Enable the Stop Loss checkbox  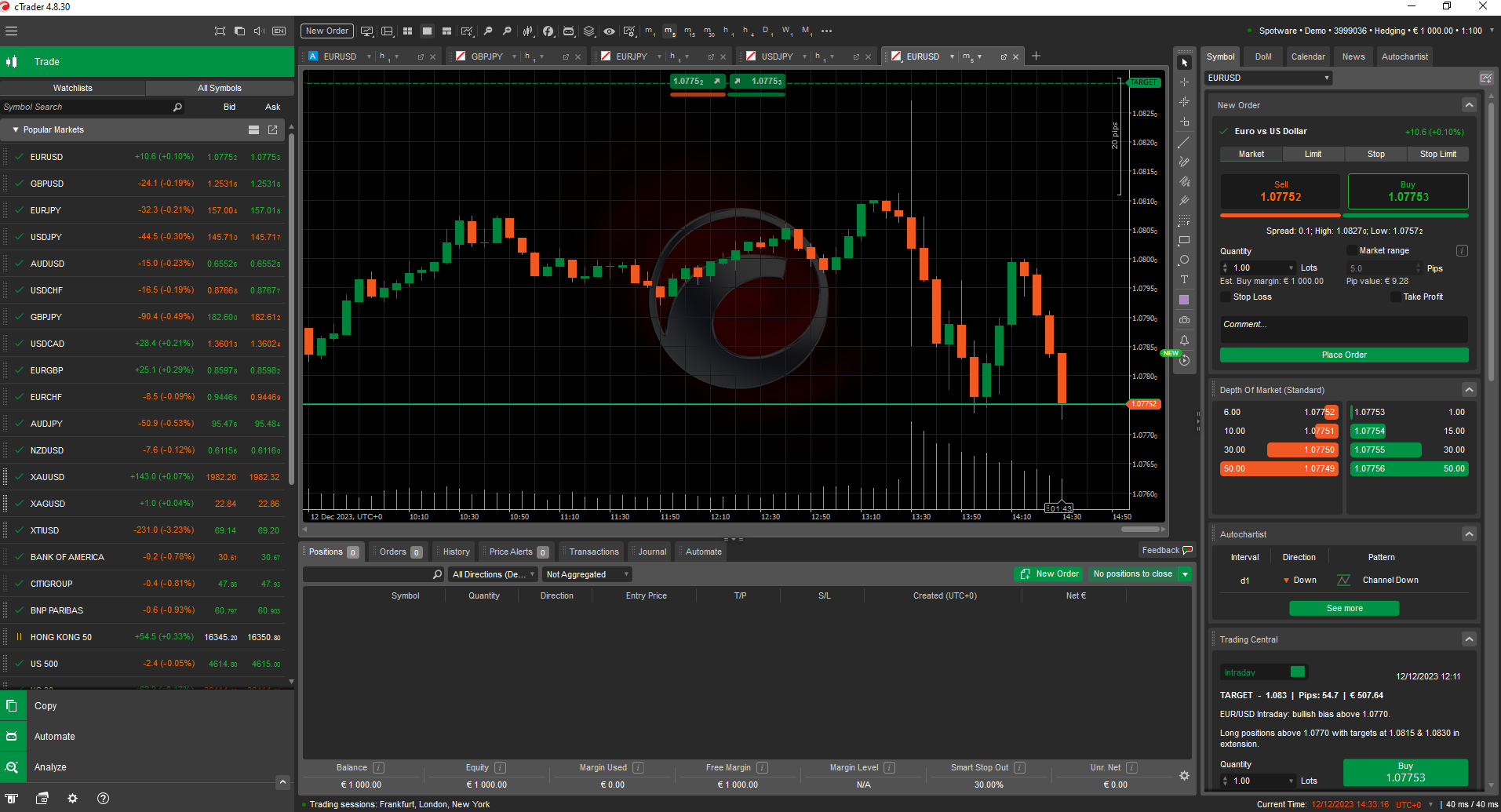point(1226,297)
